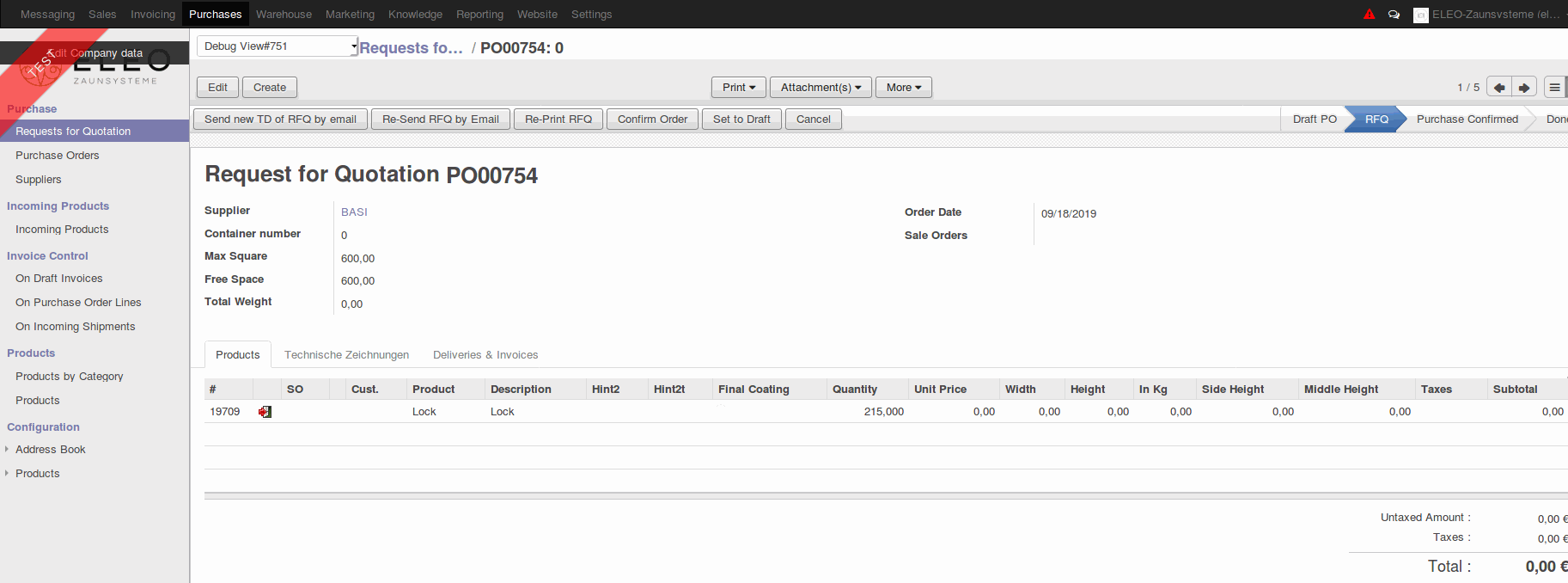Click the RFQ status stage
Image resolution: width=1568 pixels, height=583 pixels.
click(1376, 120)
